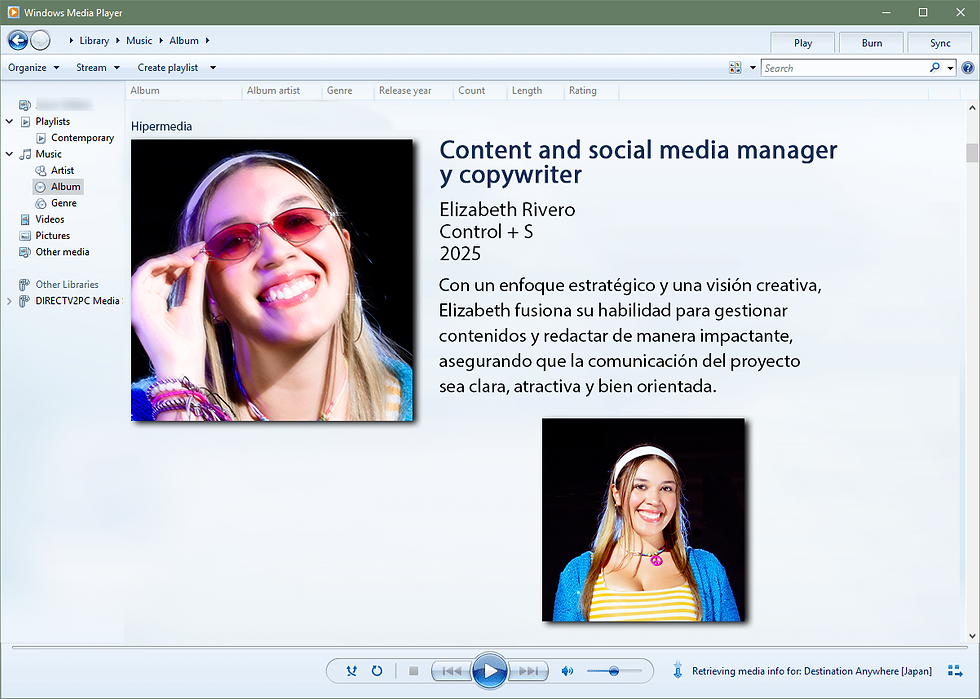The width and height of the screenshot is (980, 699).
Task: Skip to previous track
Action: pos(451,671)
